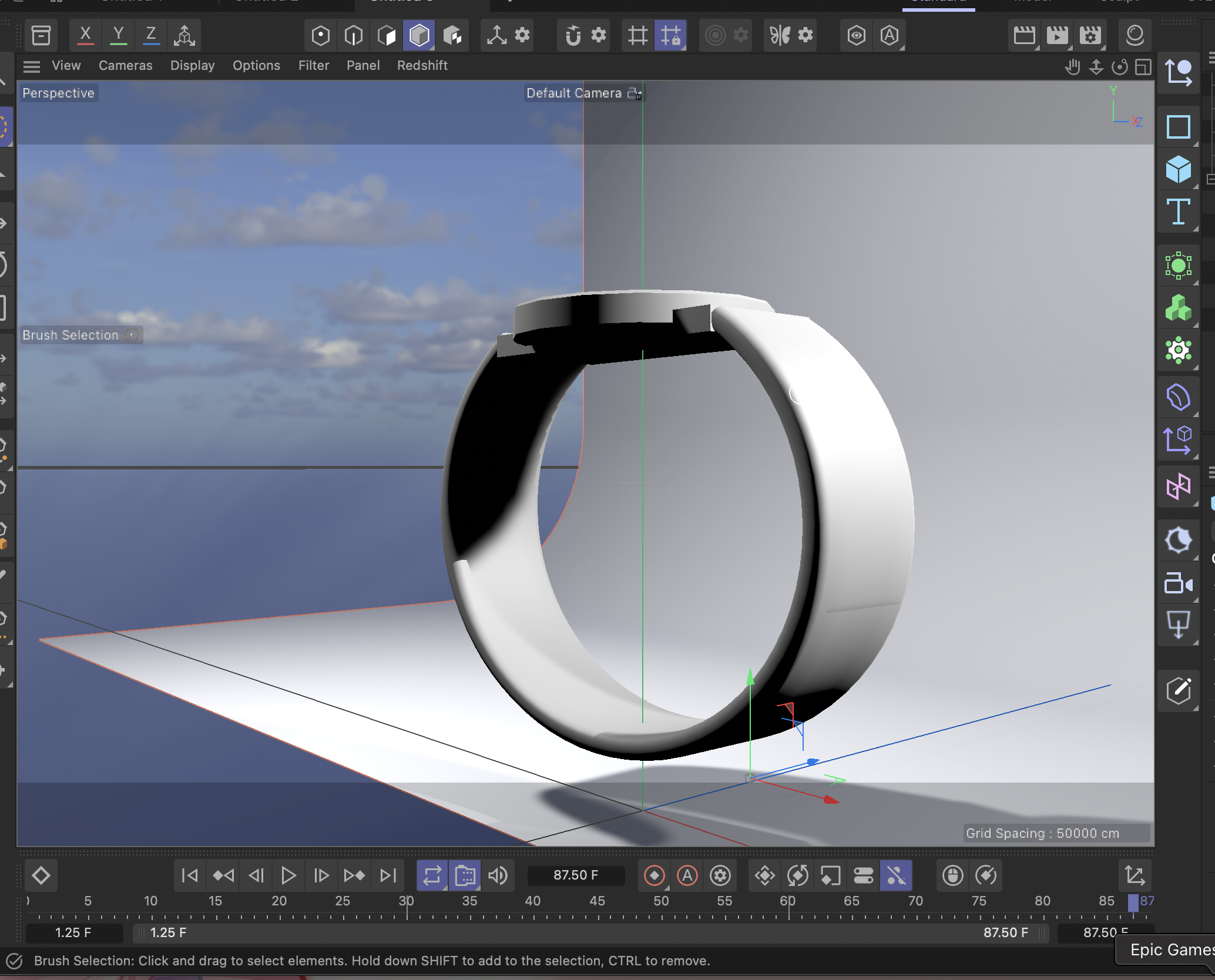
Task: Select Points mode in the toolbar
Action: (320, 35)
